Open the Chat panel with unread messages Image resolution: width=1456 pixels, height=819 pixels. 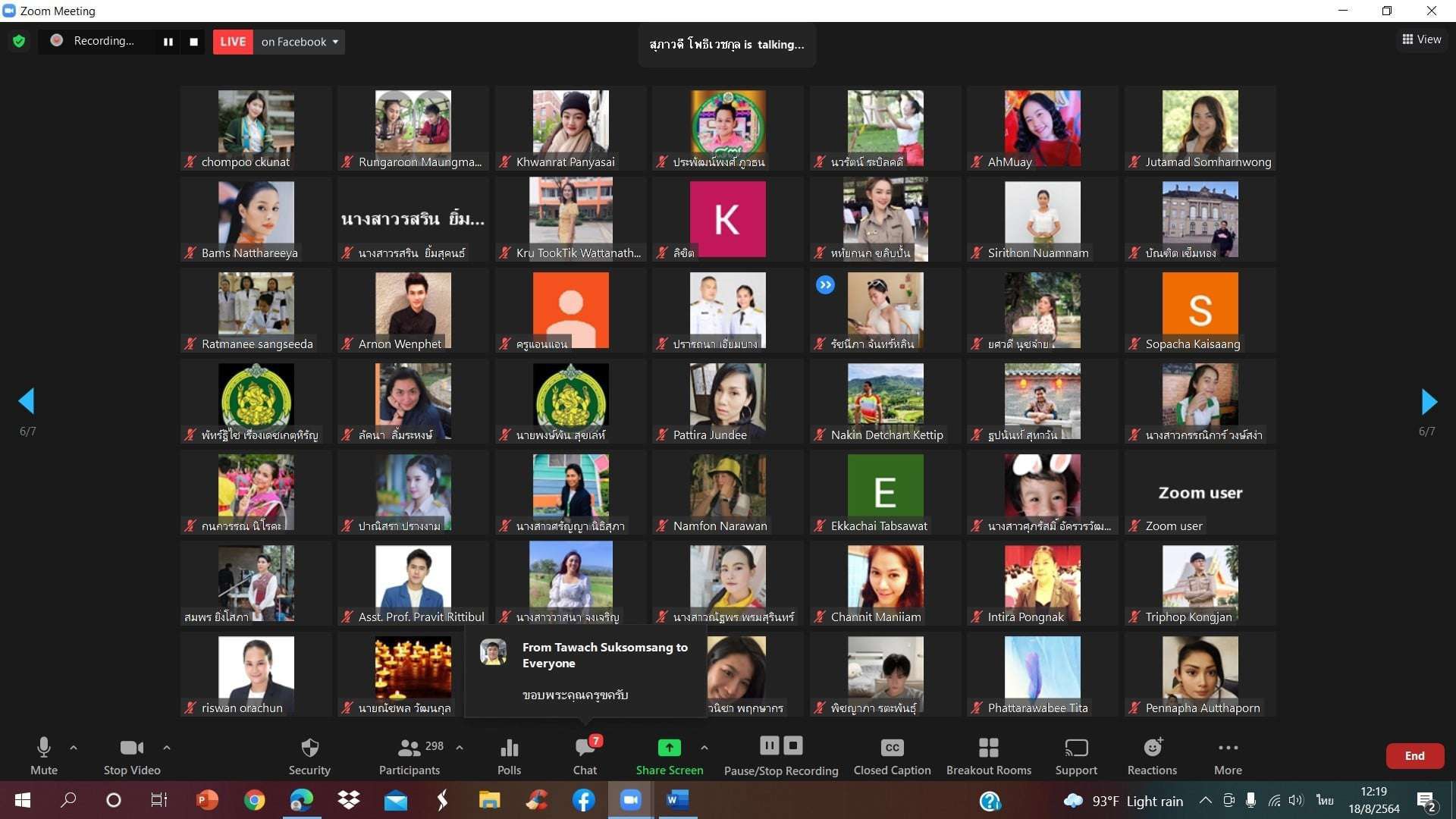point(585,755)
